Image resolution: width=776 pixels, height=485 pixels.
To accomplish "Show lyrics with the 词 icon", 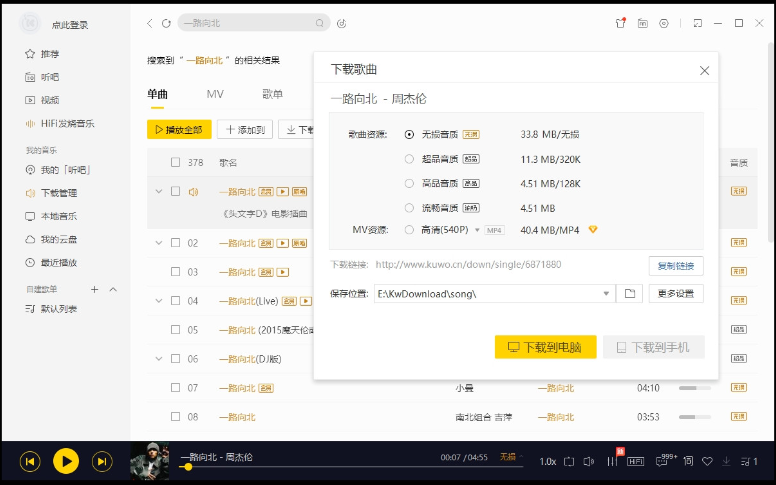I will pos(688,461).
